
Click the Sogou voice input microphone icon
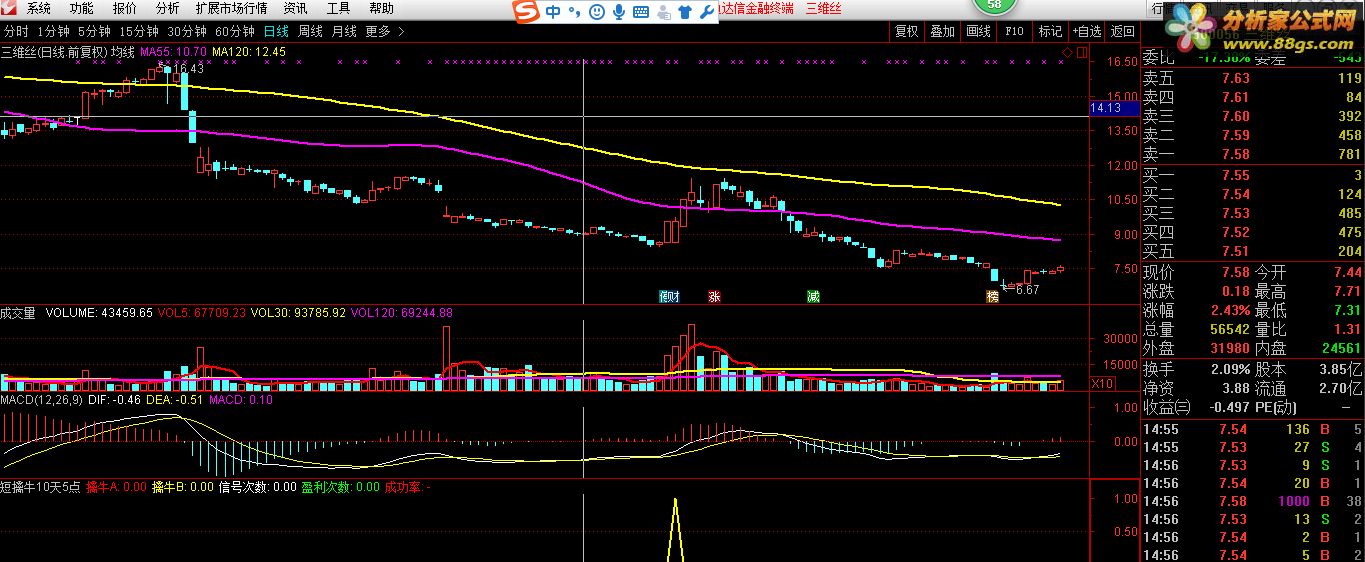point(619,11)
